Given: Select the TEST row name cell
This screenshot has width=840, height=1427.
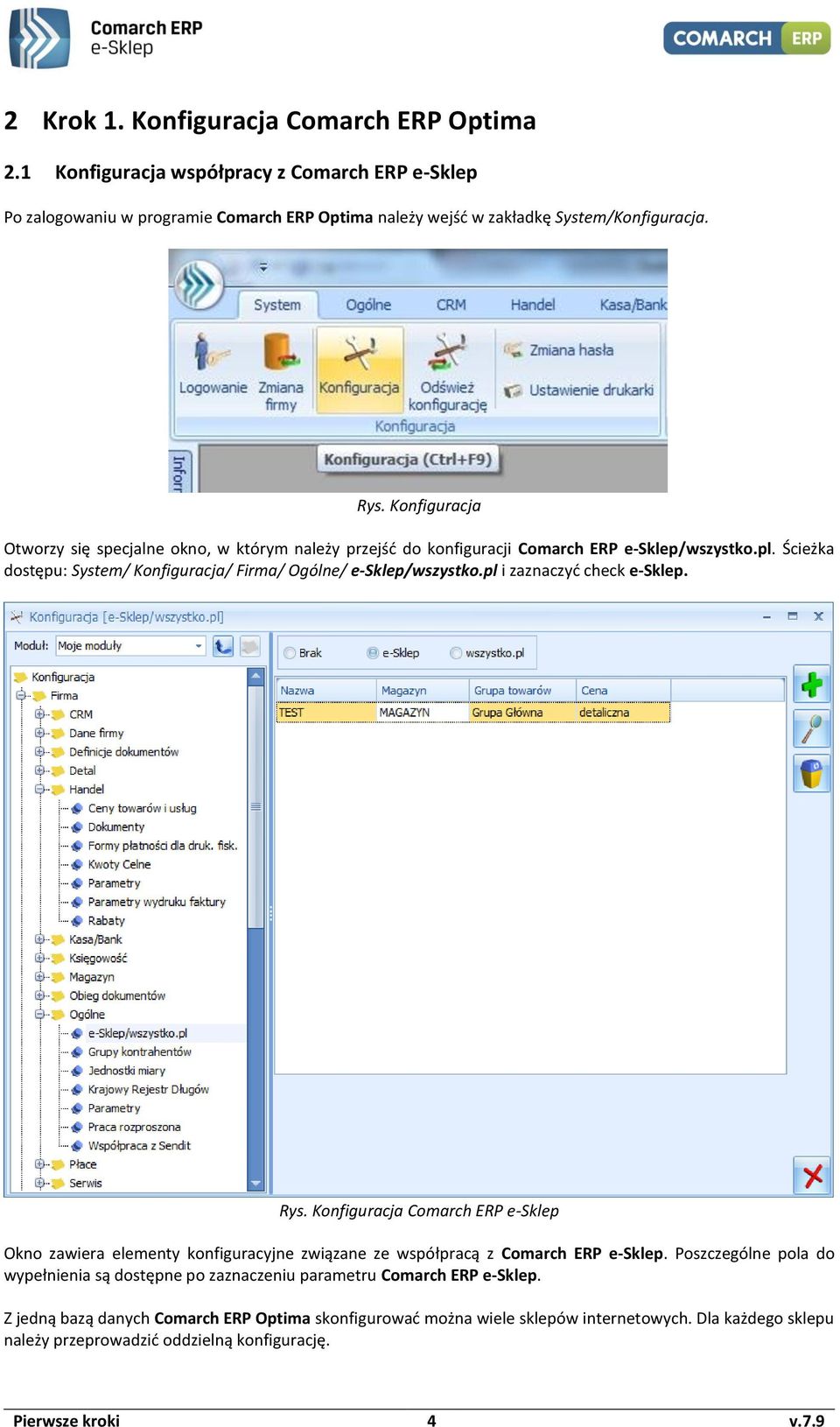Looking at the screenshot, I should [x=326, y=713].
